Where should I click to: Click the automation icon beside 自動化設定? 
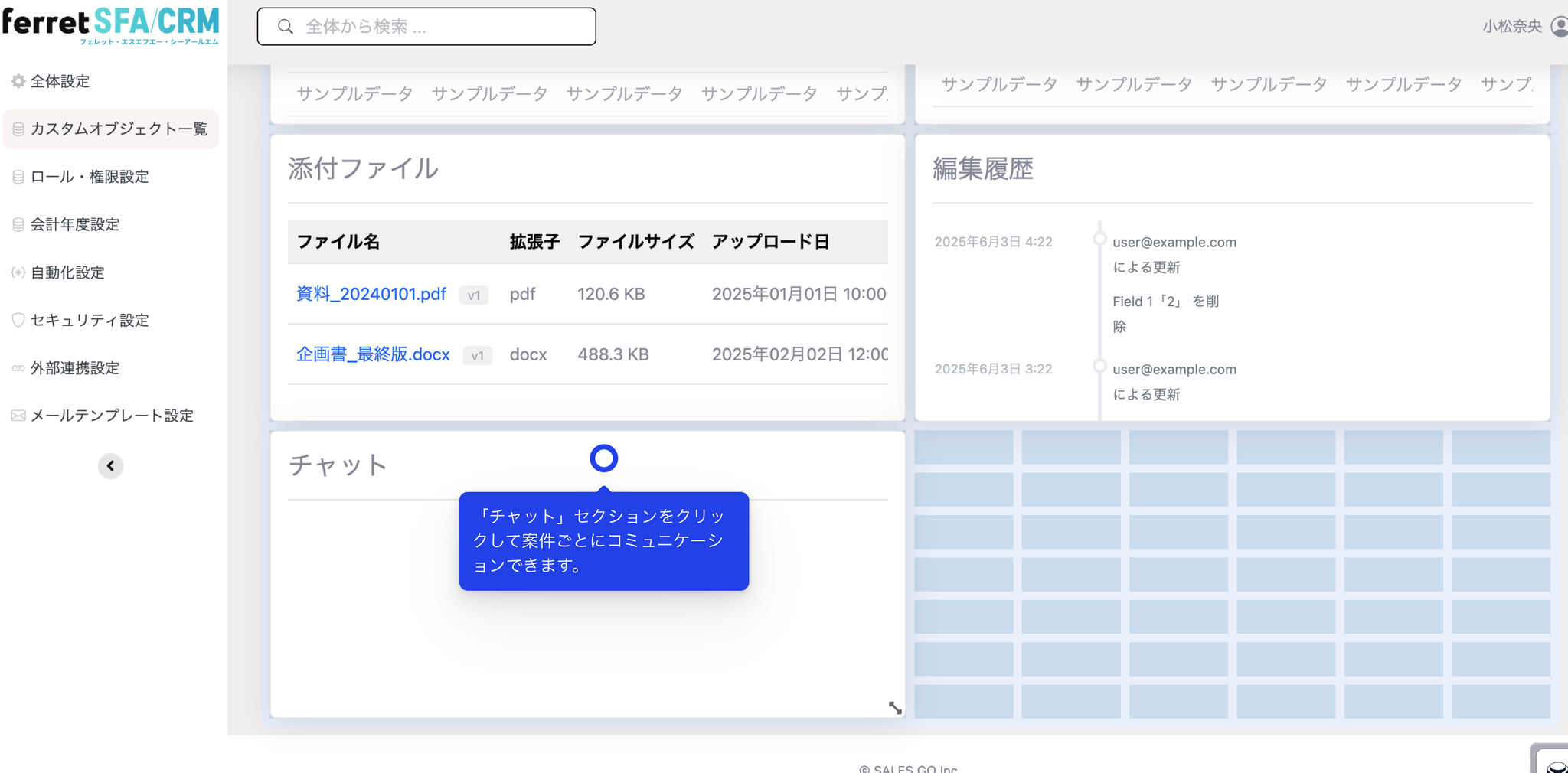pyautogui.click(x=18, y=272)
